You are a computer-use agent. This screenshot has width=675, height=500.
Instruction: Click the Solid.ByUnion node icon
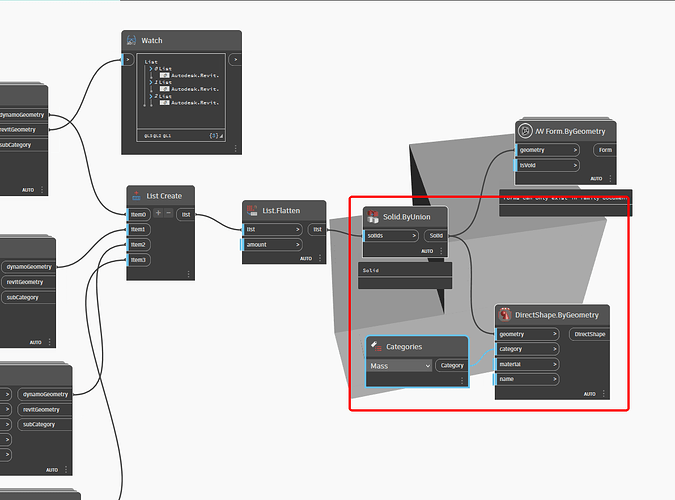[x=373, y=217]
